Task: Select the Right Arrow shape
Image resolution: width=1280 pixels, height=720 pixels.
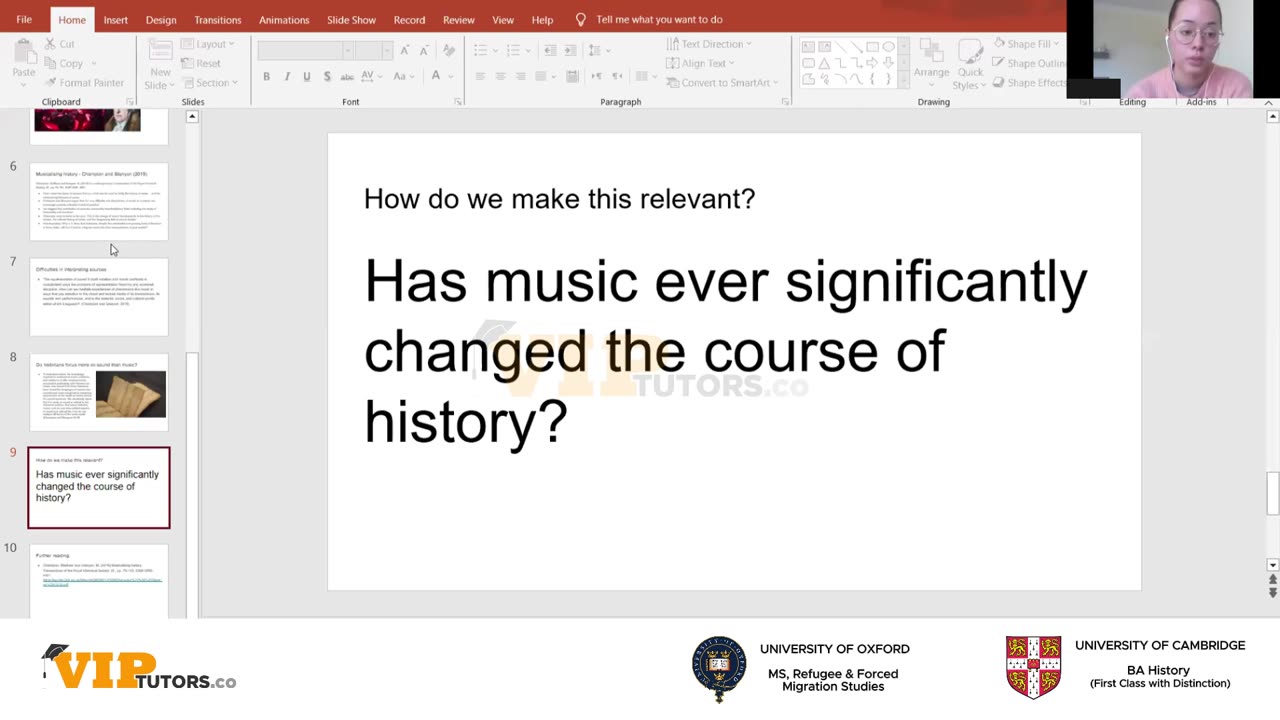Action: pyautogui.click(x=872, y=63)
